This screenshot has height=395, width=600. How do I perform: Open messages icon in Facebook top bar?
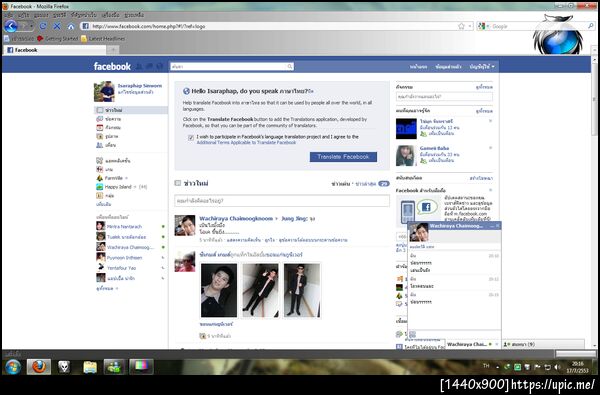pyautogui.click(x=149, y=67)
